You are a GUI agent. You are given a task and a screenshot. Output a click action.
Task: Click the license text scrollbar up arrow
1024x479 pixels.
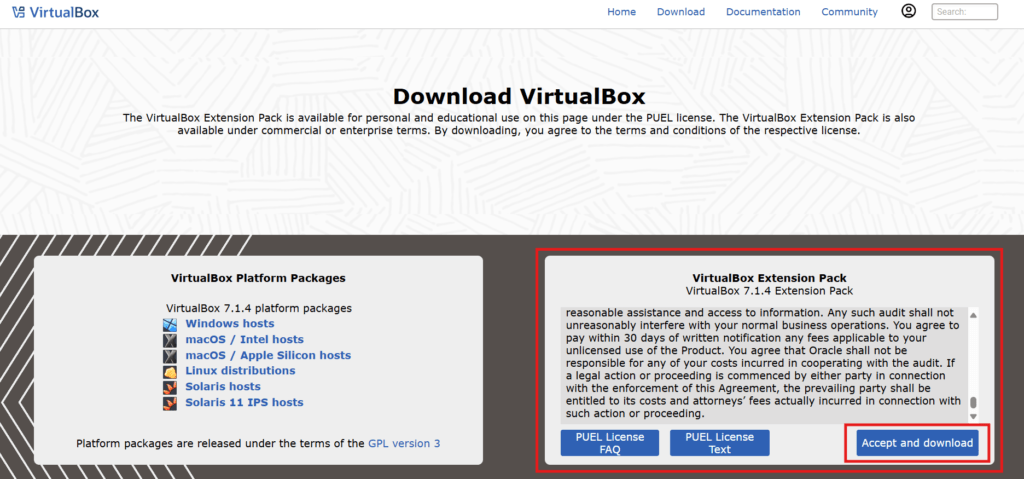click(974, 316)
